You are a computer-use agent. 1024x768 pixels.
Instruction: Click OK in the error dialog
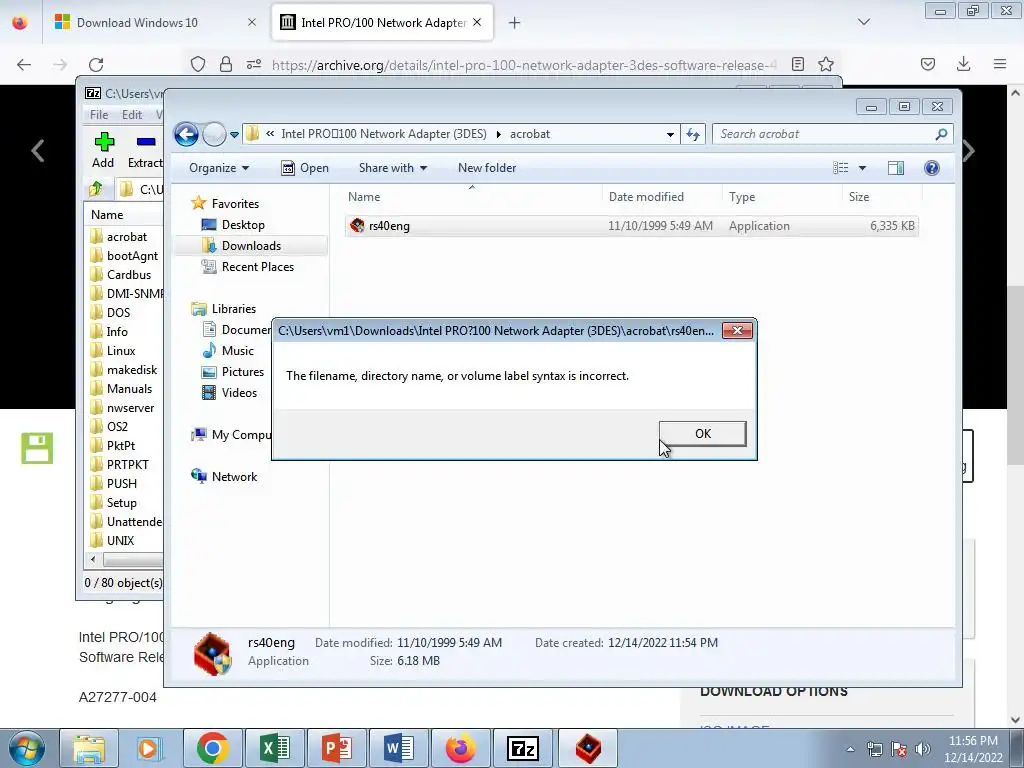click(x=703, y=434)
